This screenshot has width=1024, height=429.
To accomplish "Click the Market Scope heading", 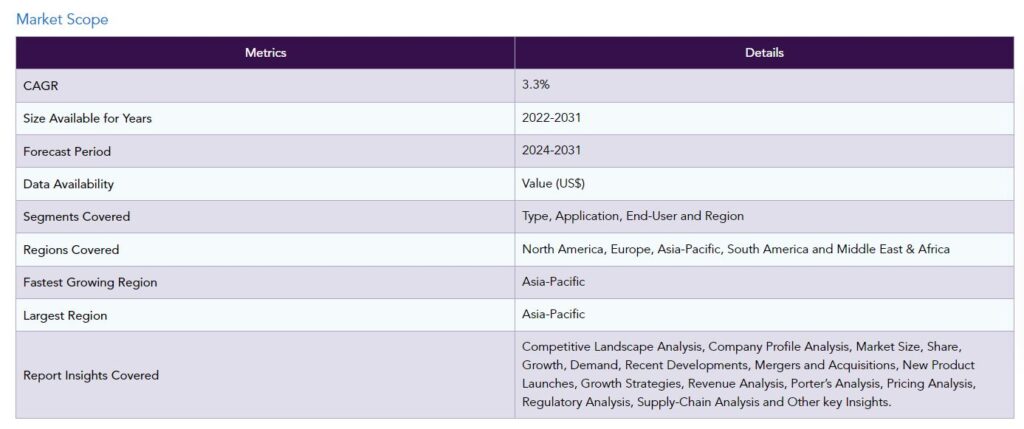I will 62,20.
